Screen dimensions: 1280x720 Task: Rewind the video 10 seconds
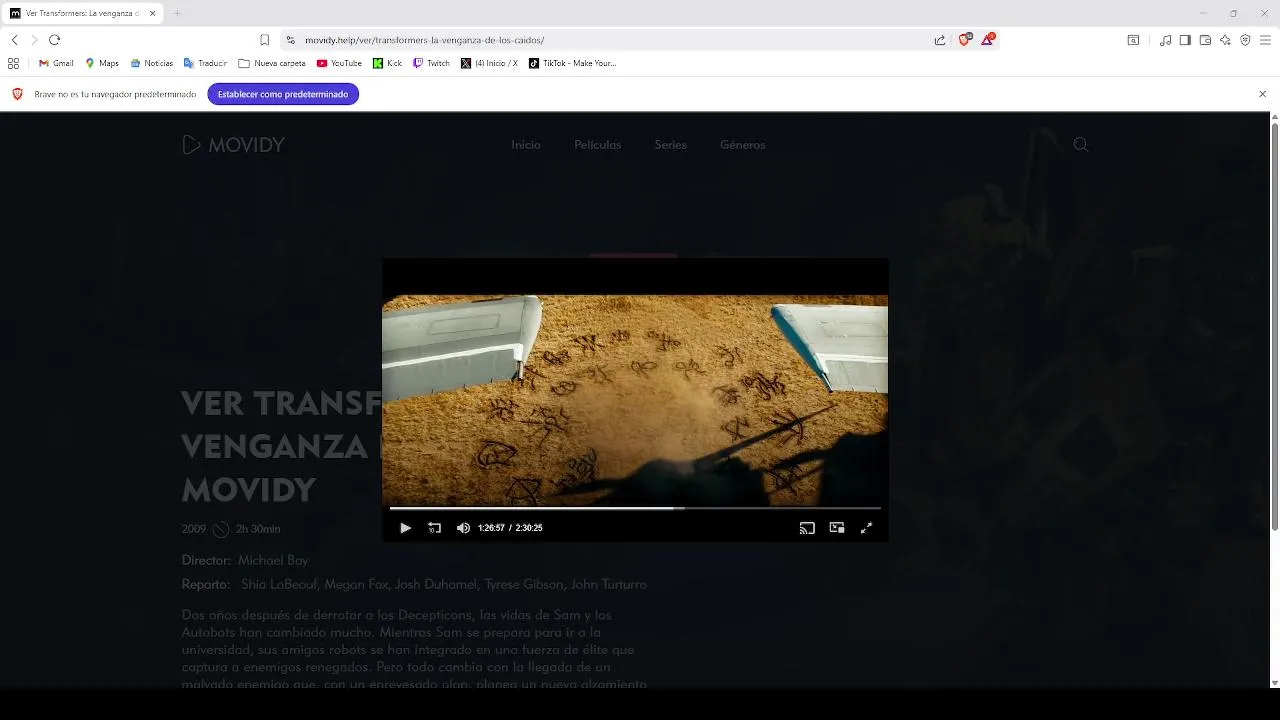tap(434, 528)
